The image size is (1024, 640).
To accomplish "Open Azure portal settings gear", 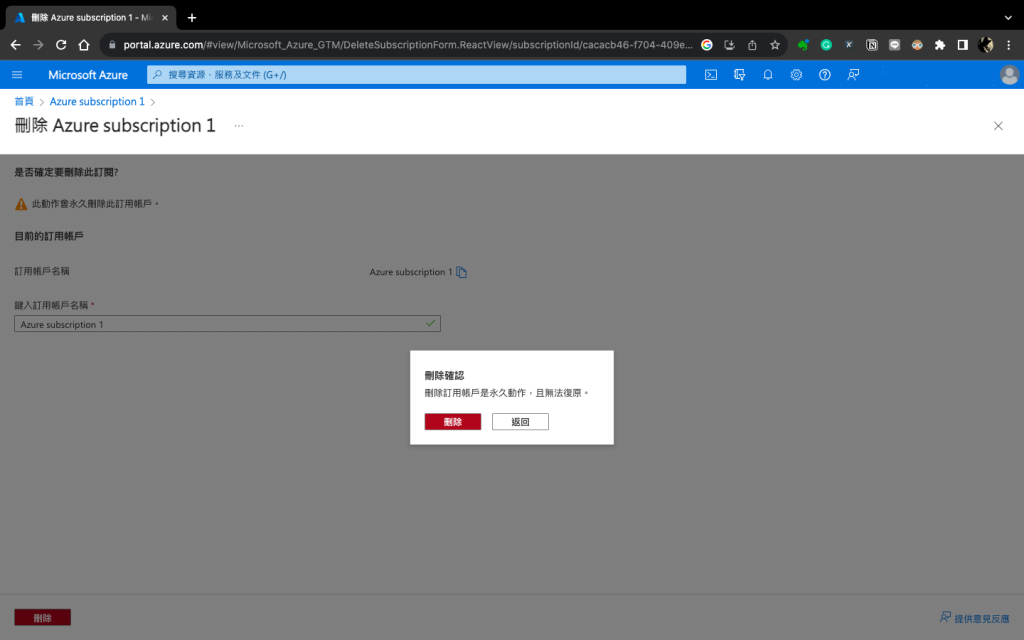I will 796,75.
